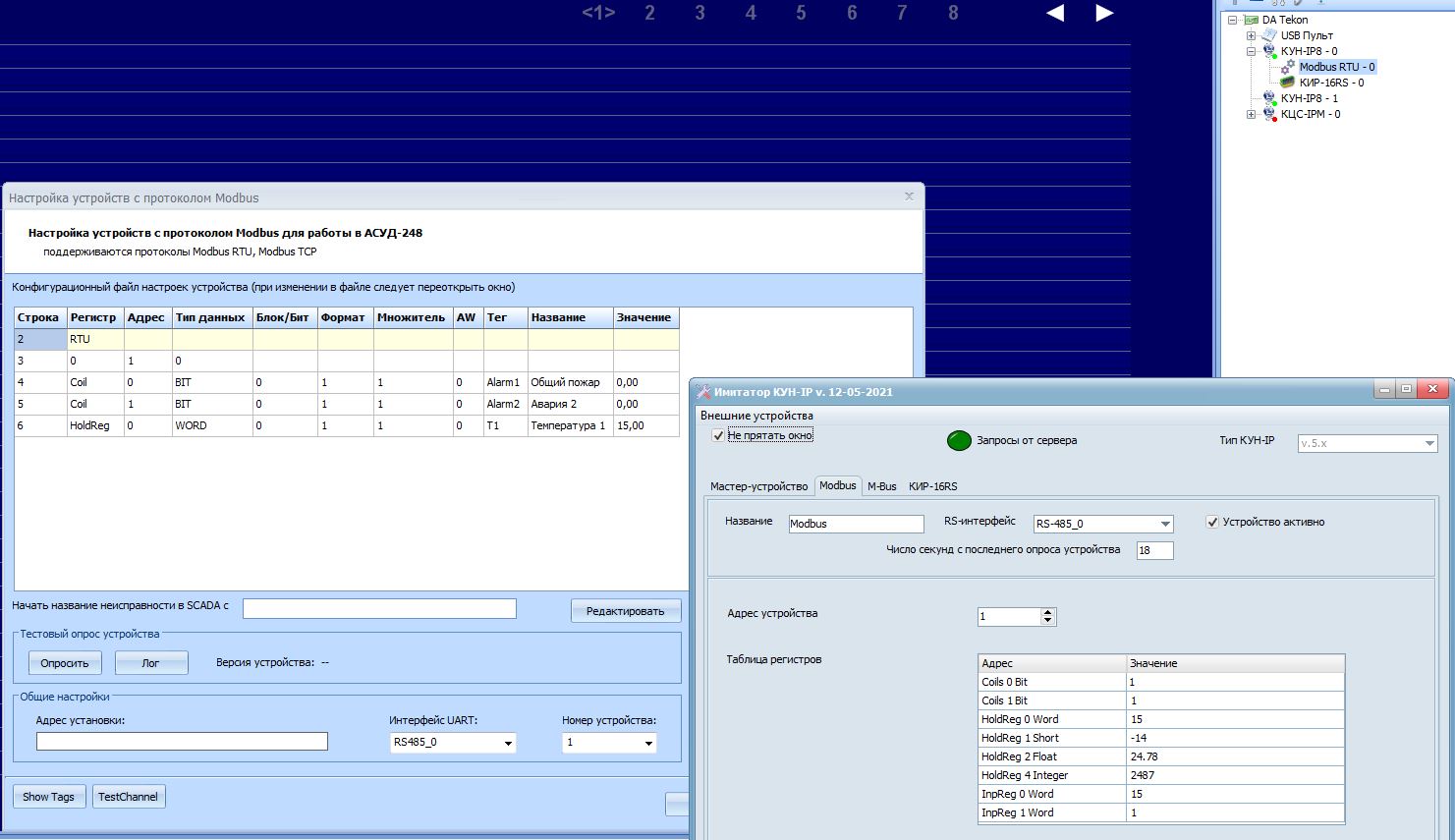1455x840 pixels.
Task: Select the Modbus RTU - 0 gear icon
Action: [x=1288, y=67]
